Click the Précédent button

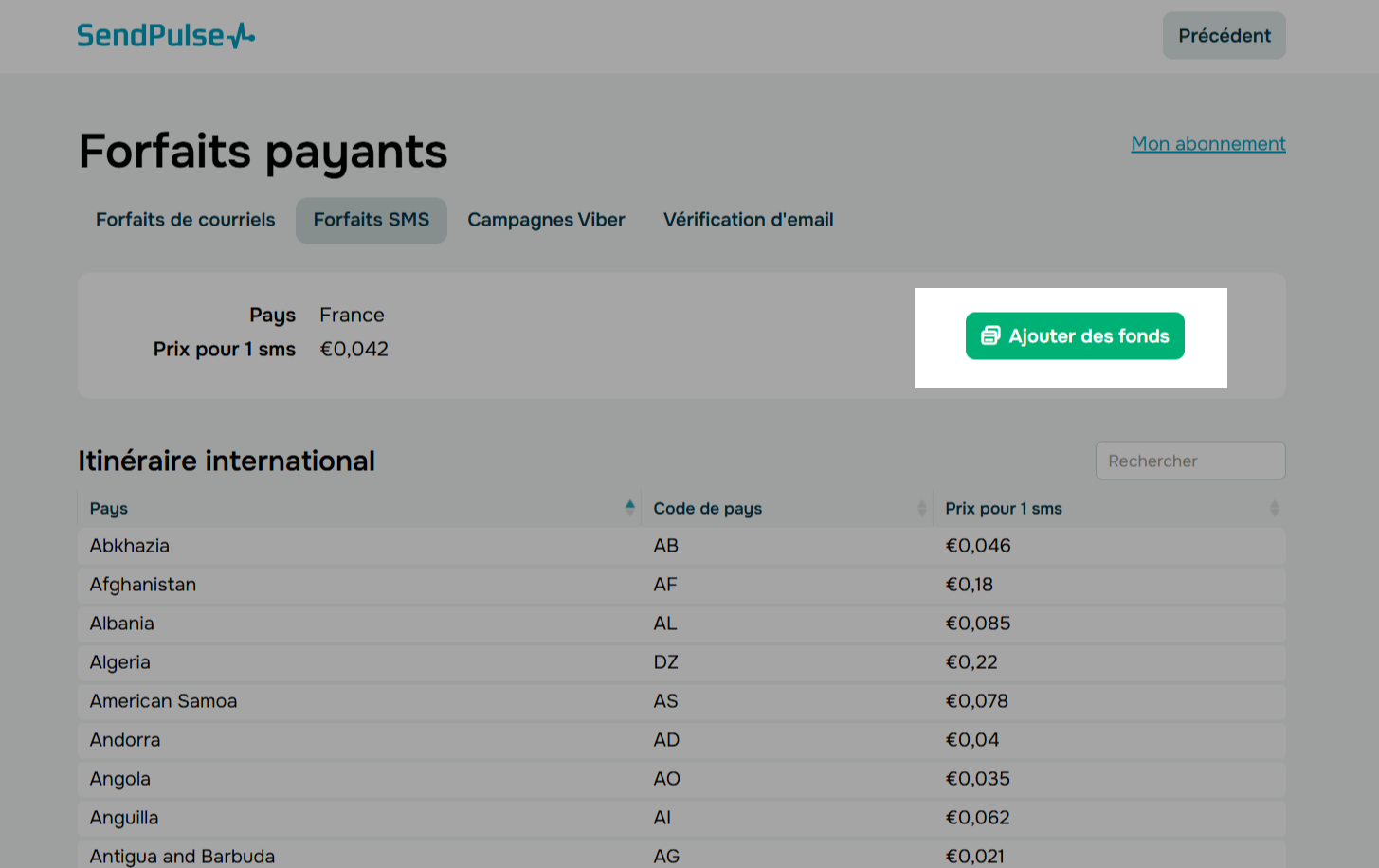click(1224, 36)
